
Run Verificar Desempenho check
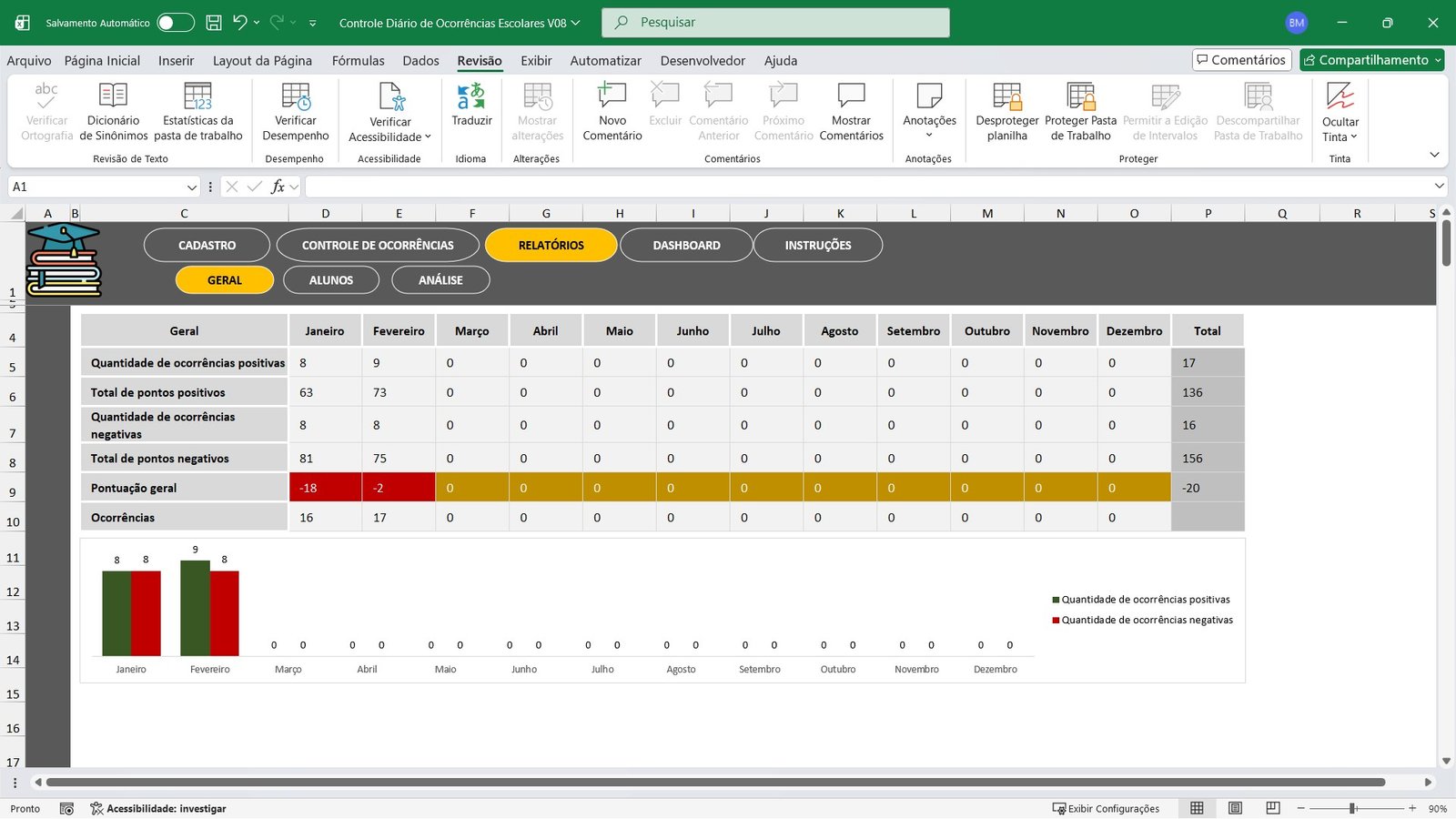pos(295,111)
